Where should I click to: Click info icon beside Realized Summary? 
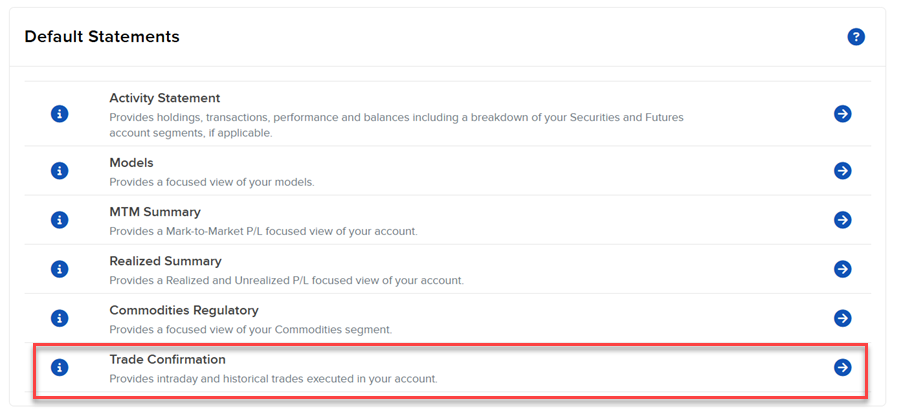pos(59,269)
